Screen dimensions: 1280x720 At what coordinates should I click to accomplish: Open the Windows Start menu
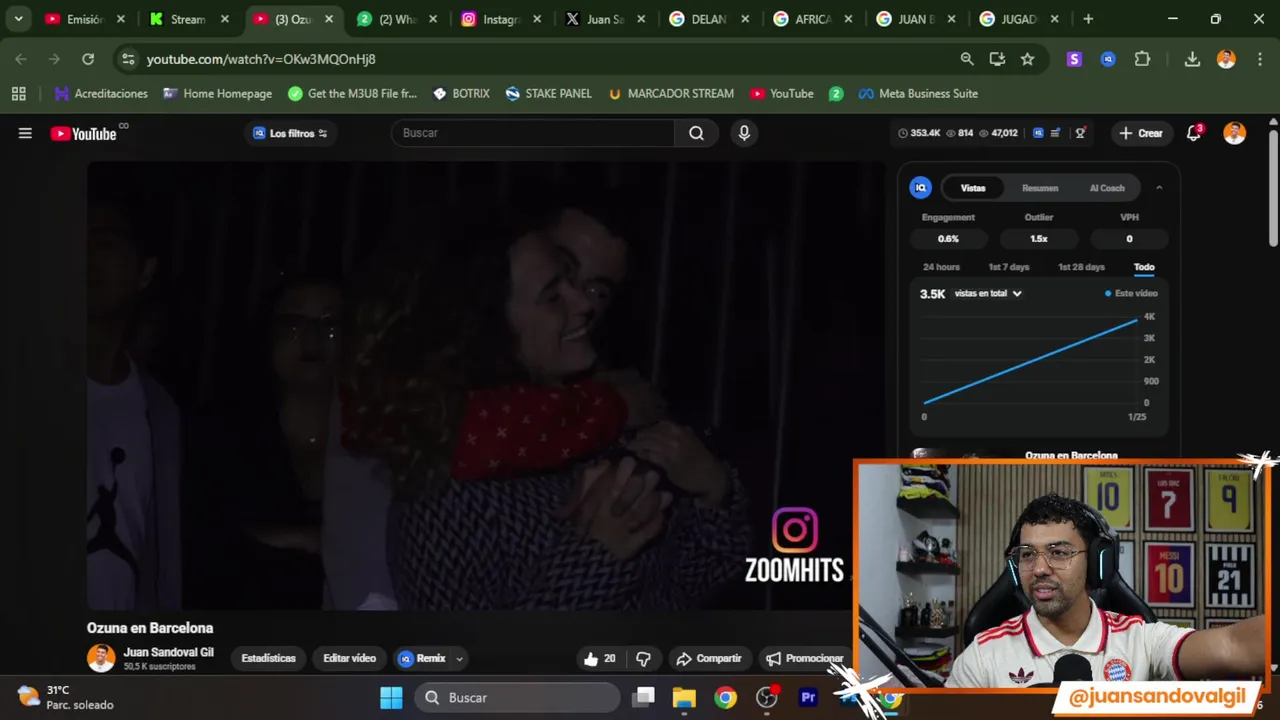click(x=391, y=697)
